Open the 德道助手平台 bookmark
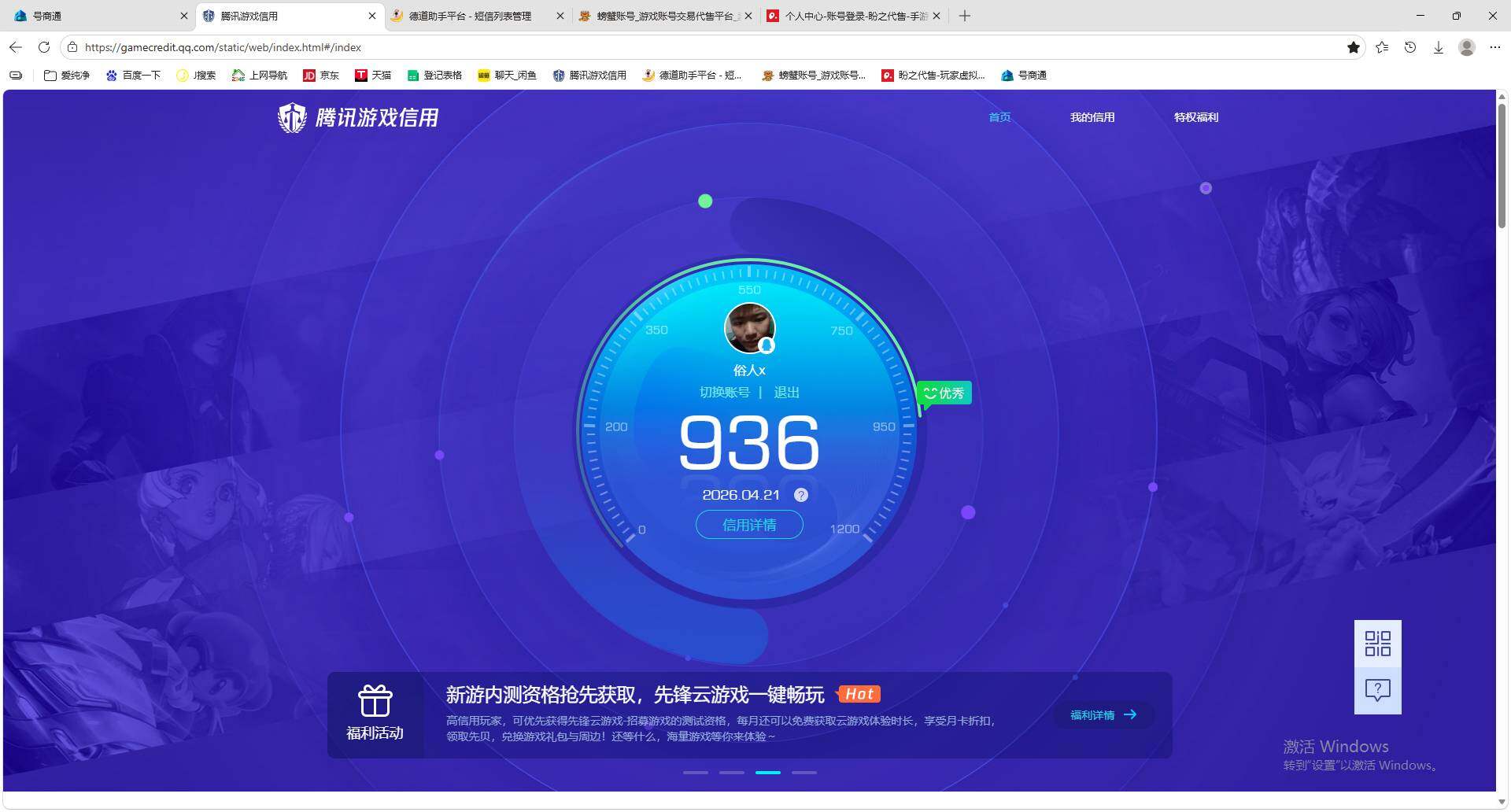The width and height of the screenshot is (1511, 812). pyautogui.click(x=693, y=76)
